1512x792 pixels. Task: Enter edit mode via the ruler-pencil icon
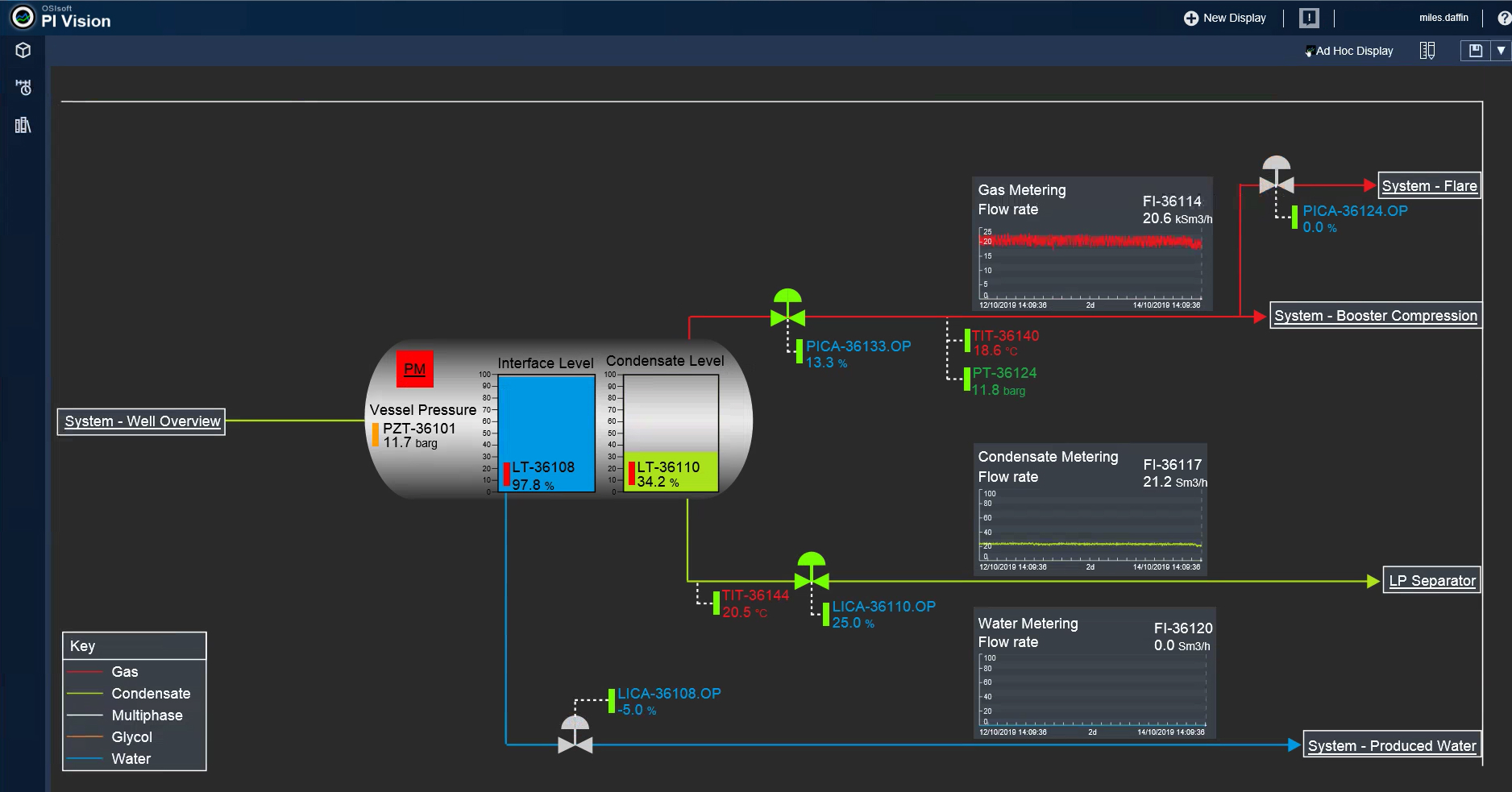1427,50
